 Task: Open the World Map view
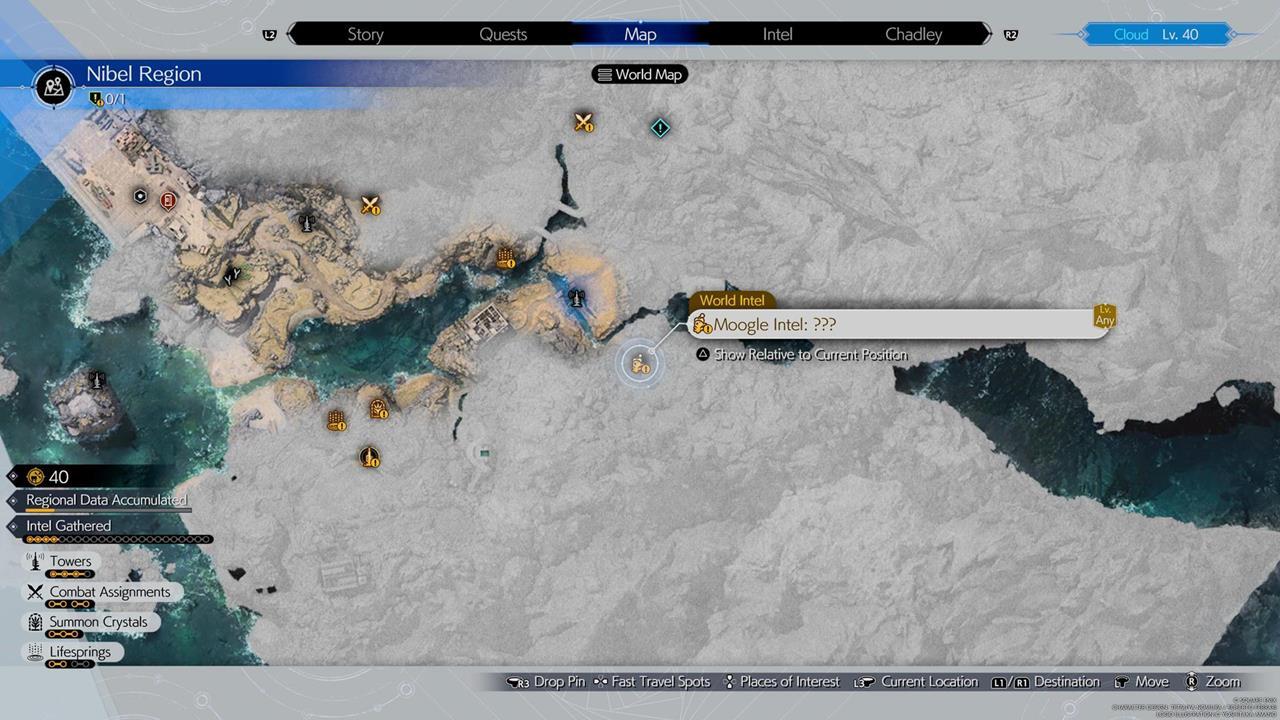[640, 74]
